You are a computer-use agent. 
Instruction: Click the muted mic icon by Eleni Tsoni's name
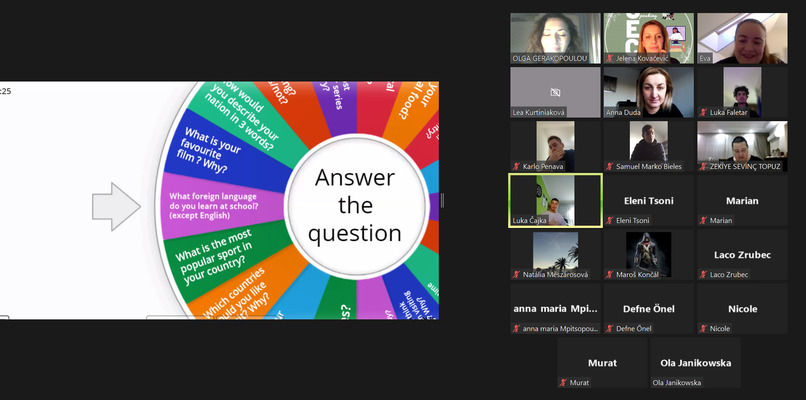610,220
